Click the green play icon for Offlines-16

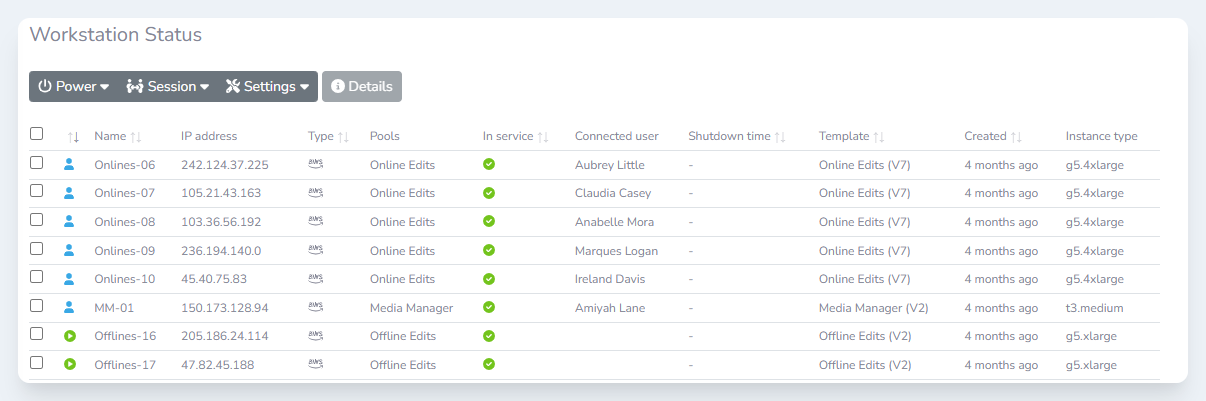70,336
